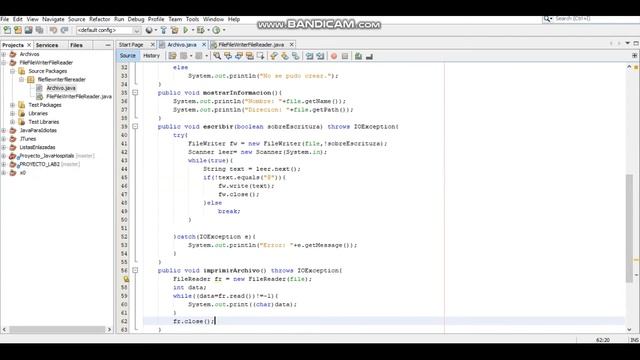This screenshot has width=640, height=360.
Task: Collapse code fold at line 39 escribir method
Action: tap(135, 127)
